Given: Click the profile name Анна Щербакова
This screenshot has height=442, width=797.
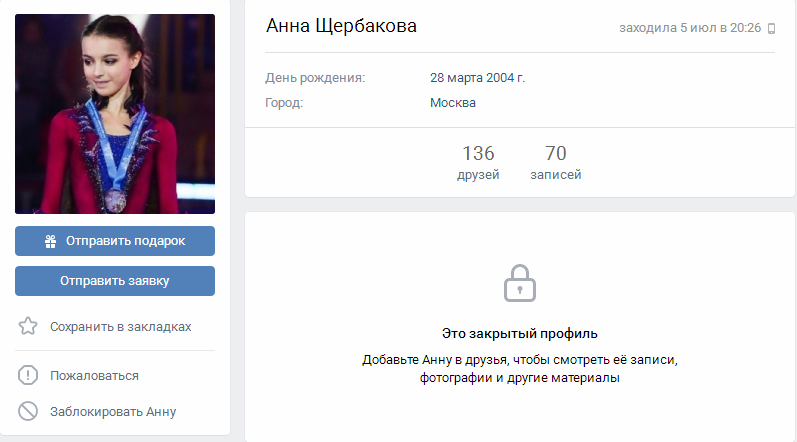Looking at the screenshot, I should [x=342, y=26].
